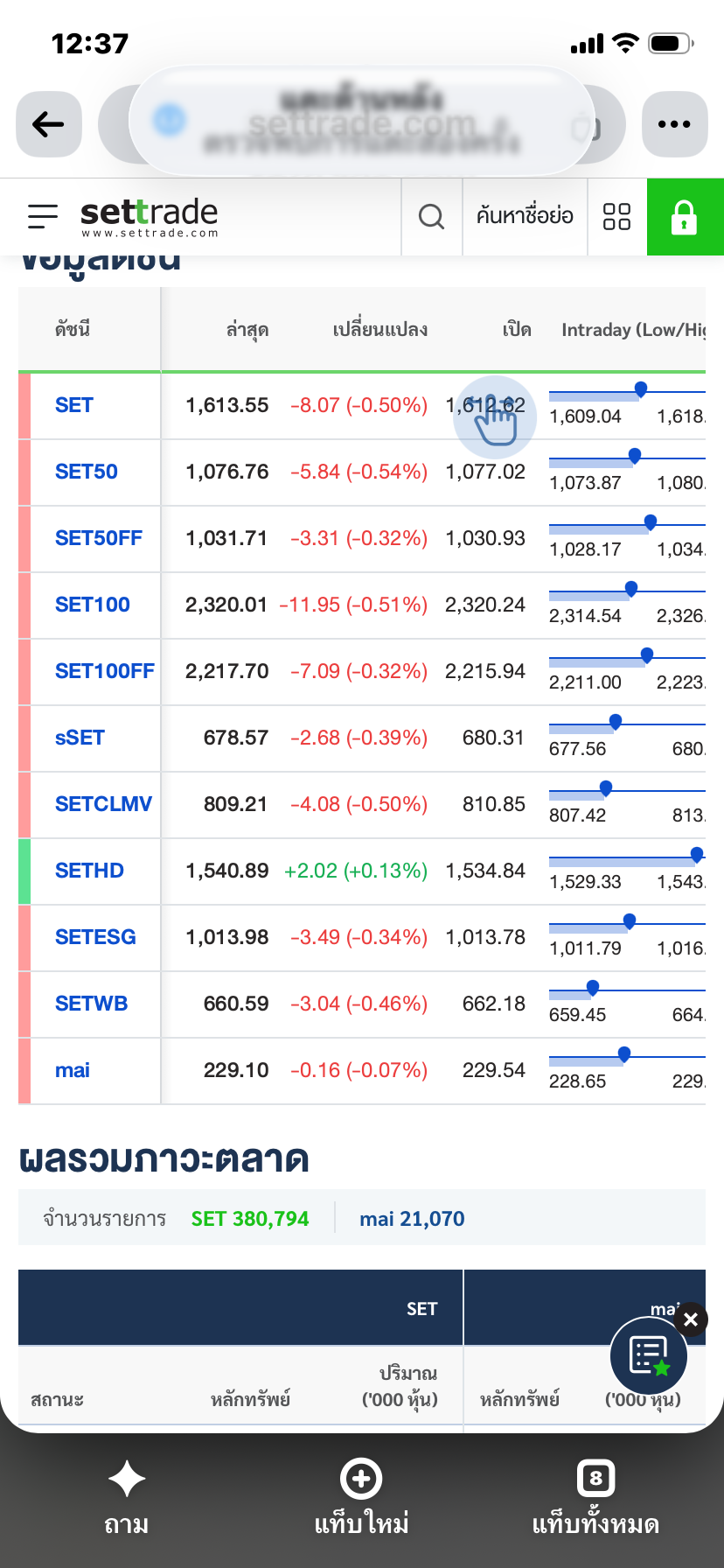Tap the magnifier search icon

pyautogui.click(x=432, y=216)
